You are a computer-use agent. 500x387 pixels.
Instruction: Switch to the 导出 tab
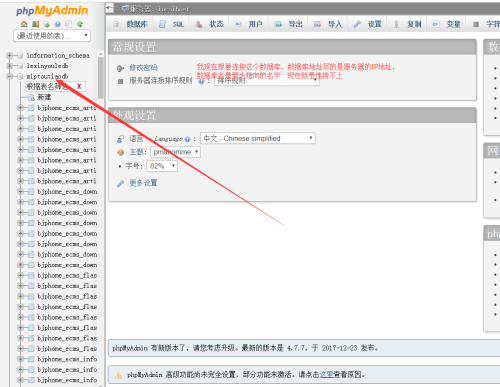(288, 24)
